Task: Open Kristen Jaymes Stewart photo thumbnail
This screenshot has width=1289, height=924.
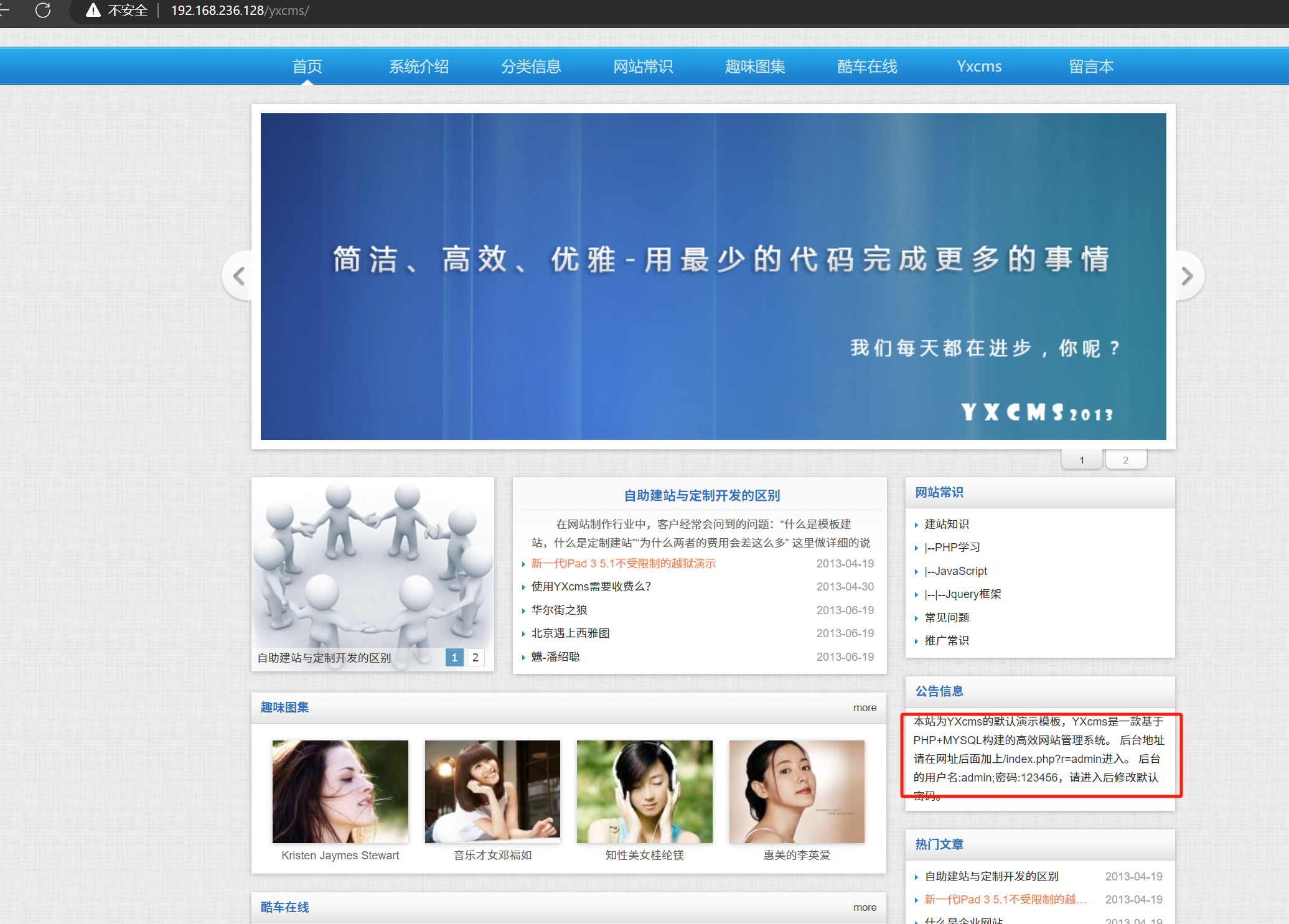Action: click(340, 791)
